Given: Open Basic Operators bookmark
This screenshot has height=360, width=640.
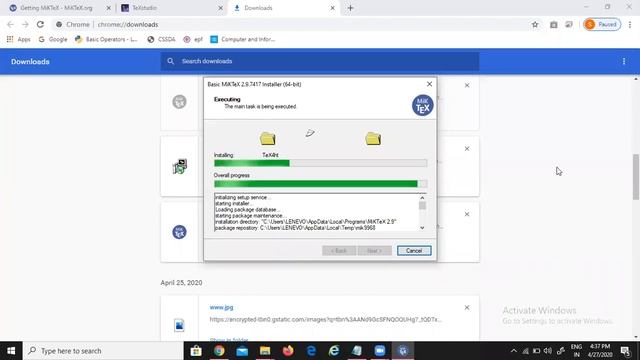Looking at the screenshot, I should (x=106, y=39).
